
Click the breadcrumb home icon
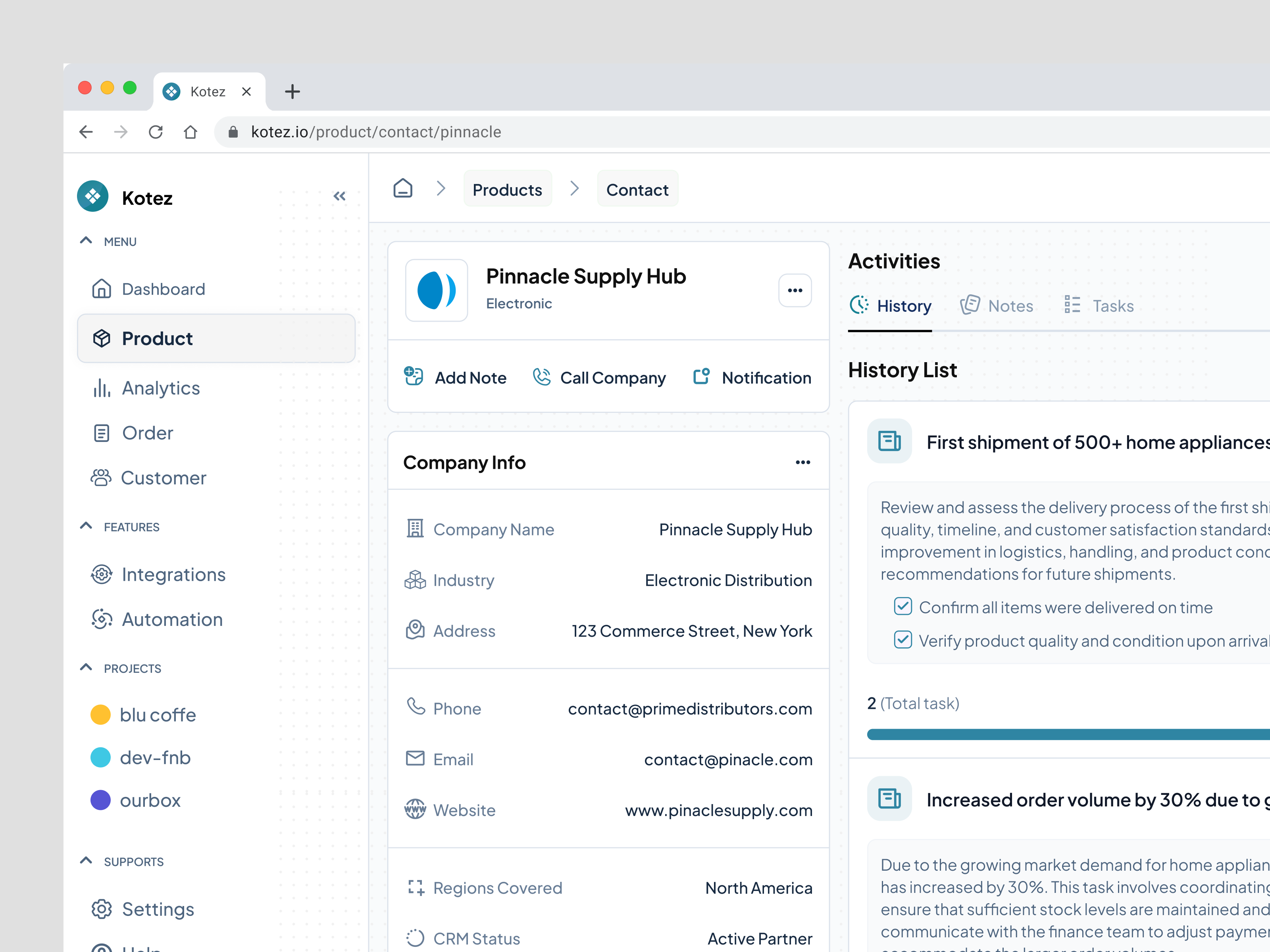(x=402, y=188)
